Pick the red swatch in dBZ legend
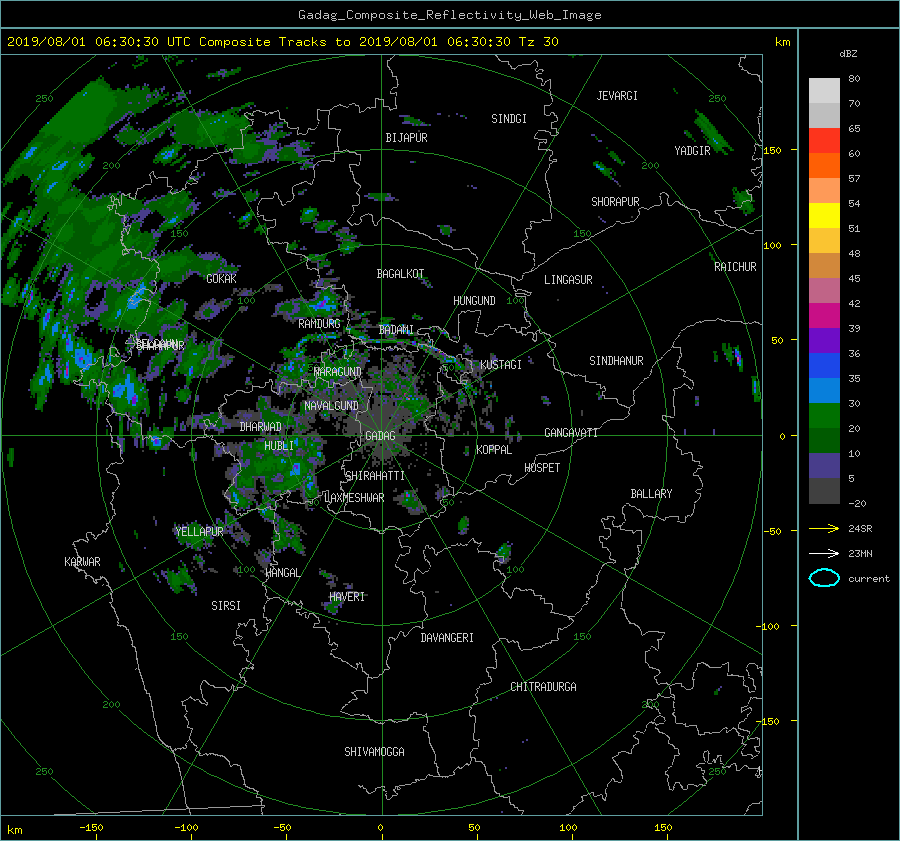The image size is (900, 841). click(824, 141)
